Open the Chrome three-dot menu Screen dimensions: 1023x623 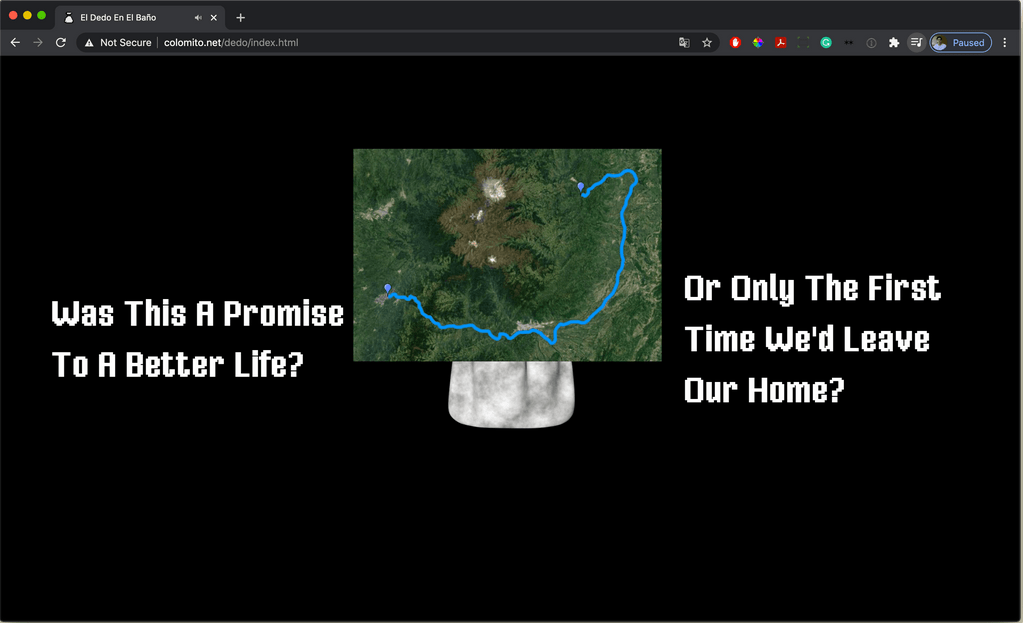1005,43
